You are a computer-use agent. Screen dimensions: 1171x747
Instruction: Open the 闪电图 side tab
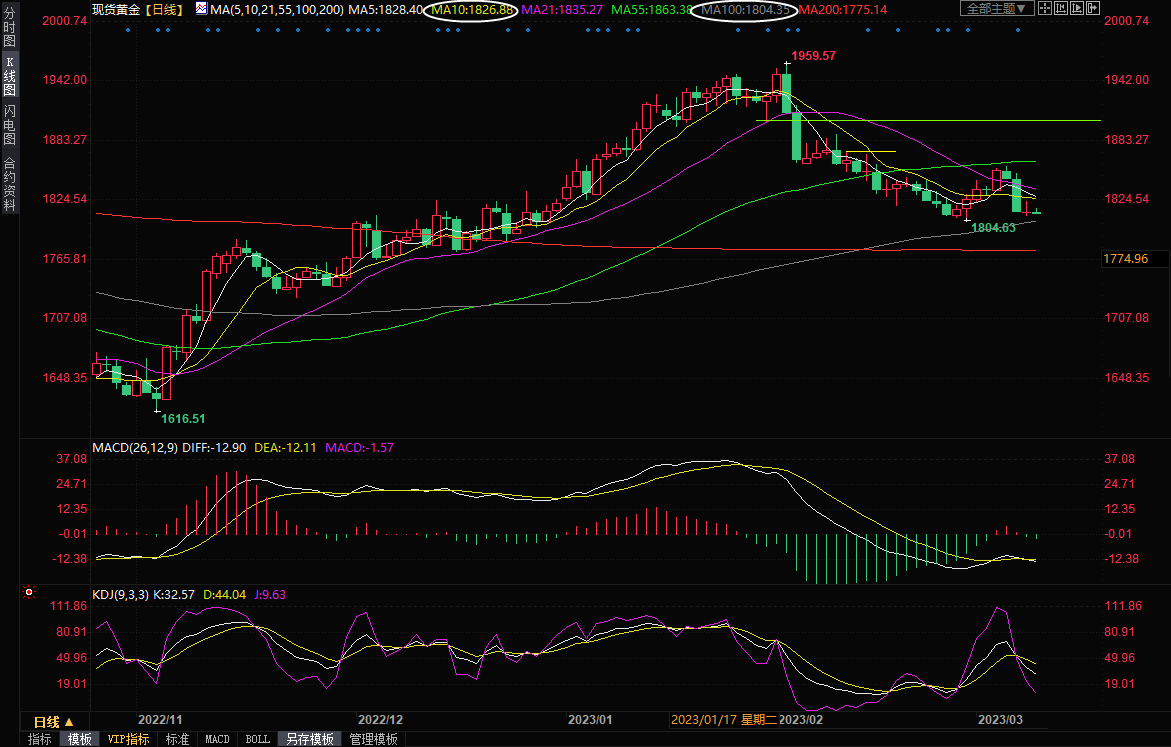coord(9,124)
